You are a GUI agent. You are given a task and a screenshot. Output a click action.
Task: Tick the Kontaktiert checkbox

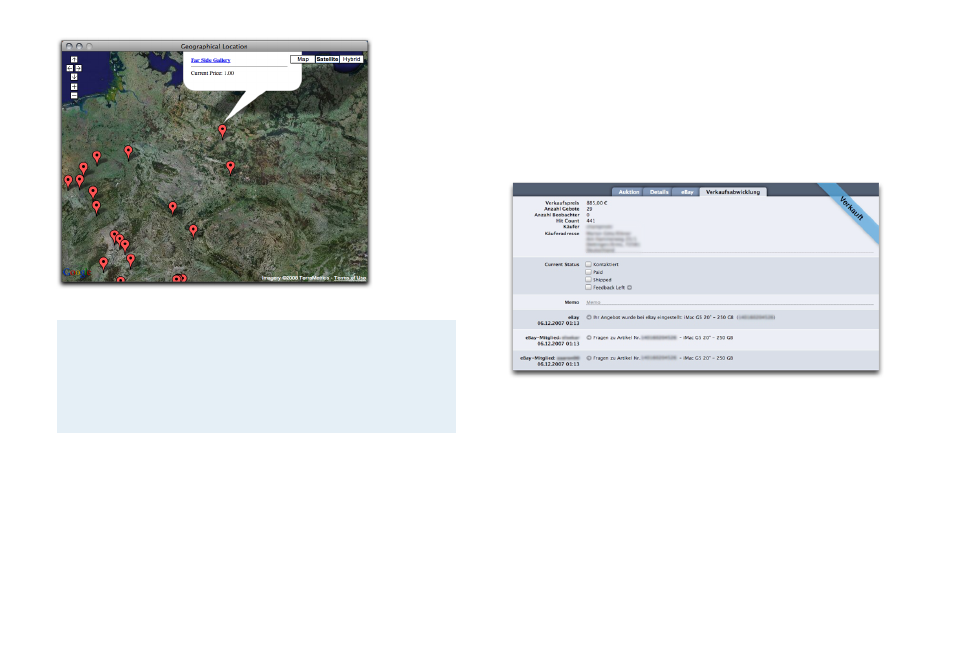tap(588, 264)
